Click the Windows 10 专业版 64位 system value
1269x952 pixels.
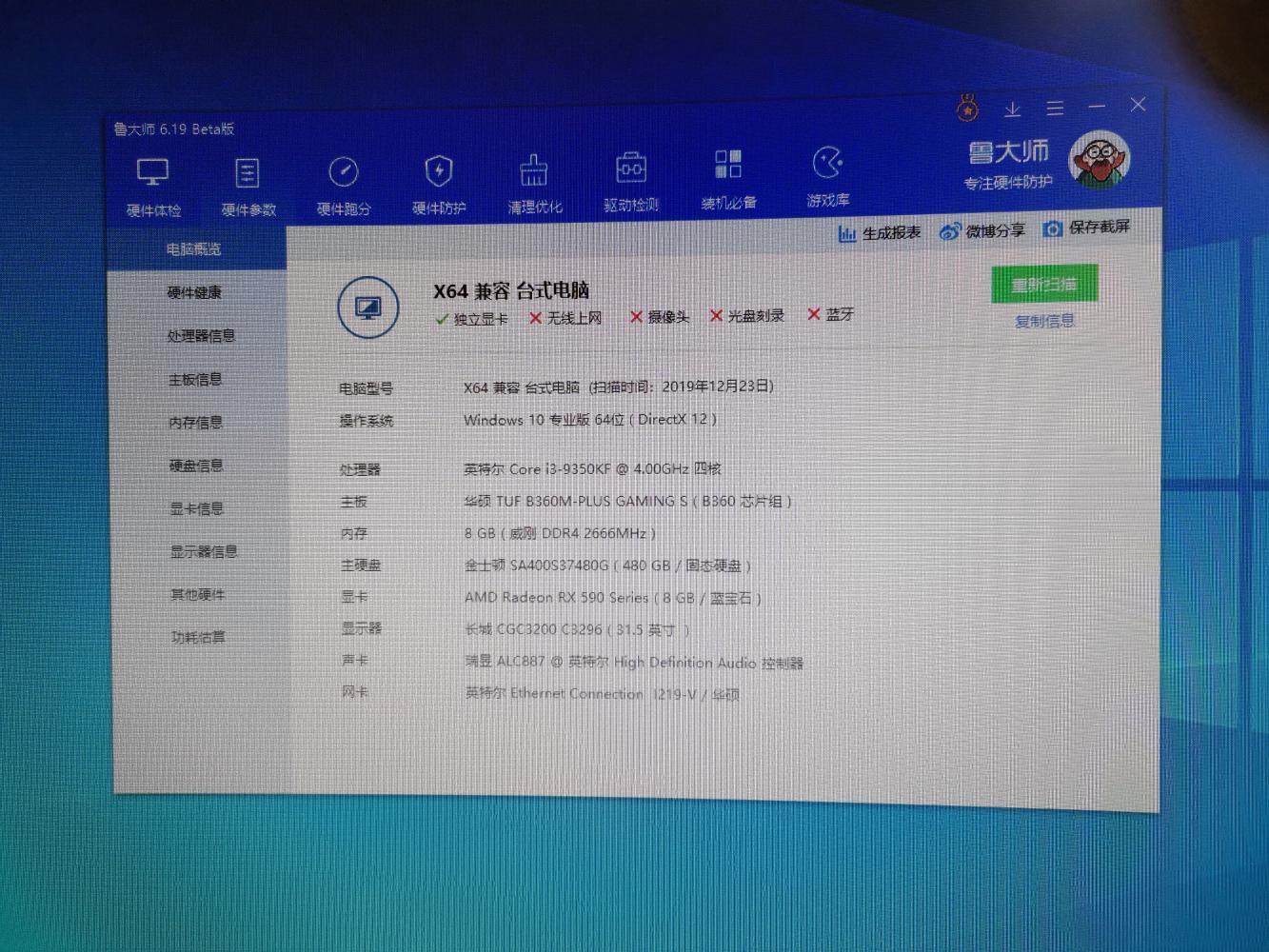pyautogui.click(x=590, y=419)
